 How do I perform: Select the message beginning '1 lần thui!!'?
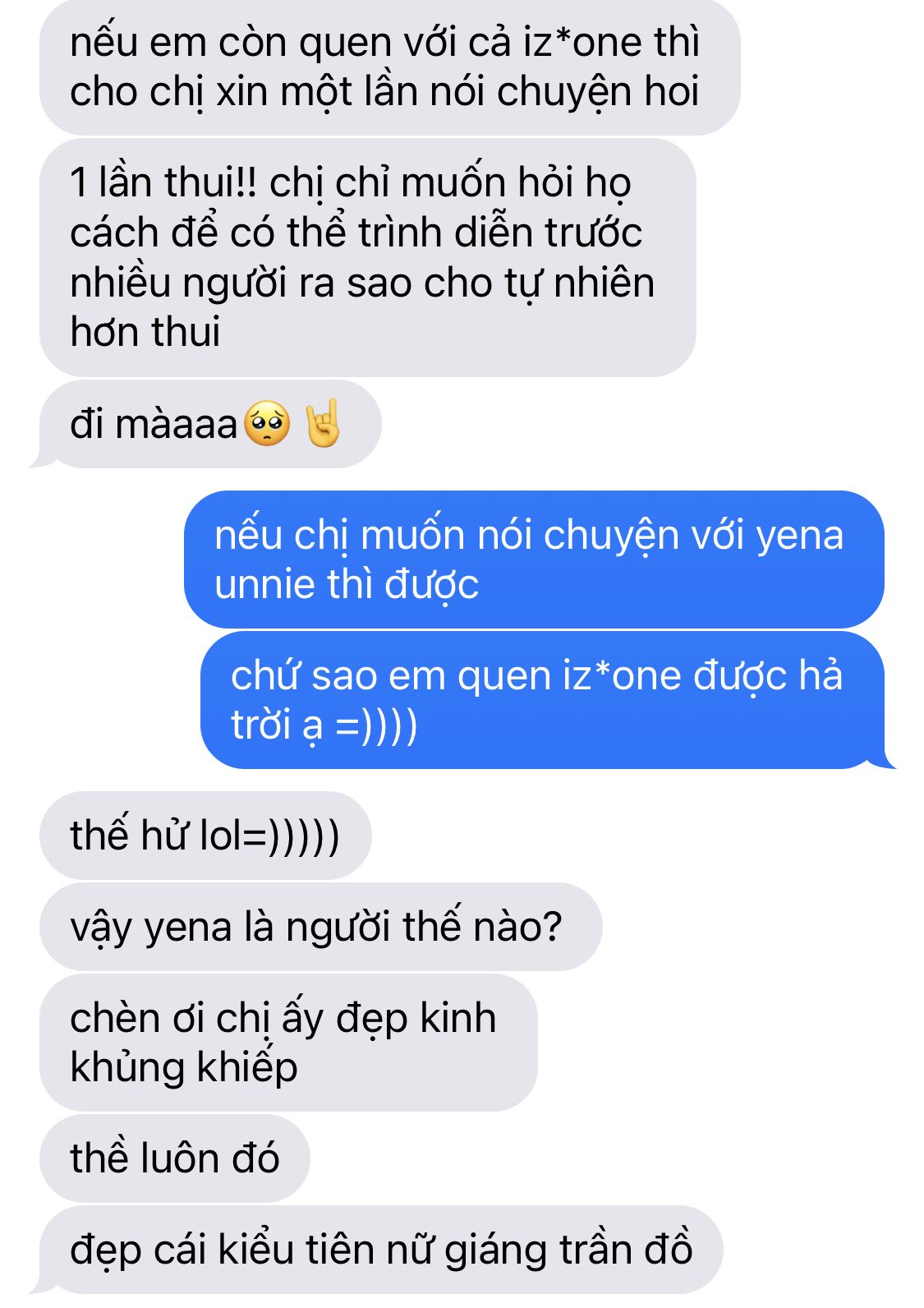368,258
